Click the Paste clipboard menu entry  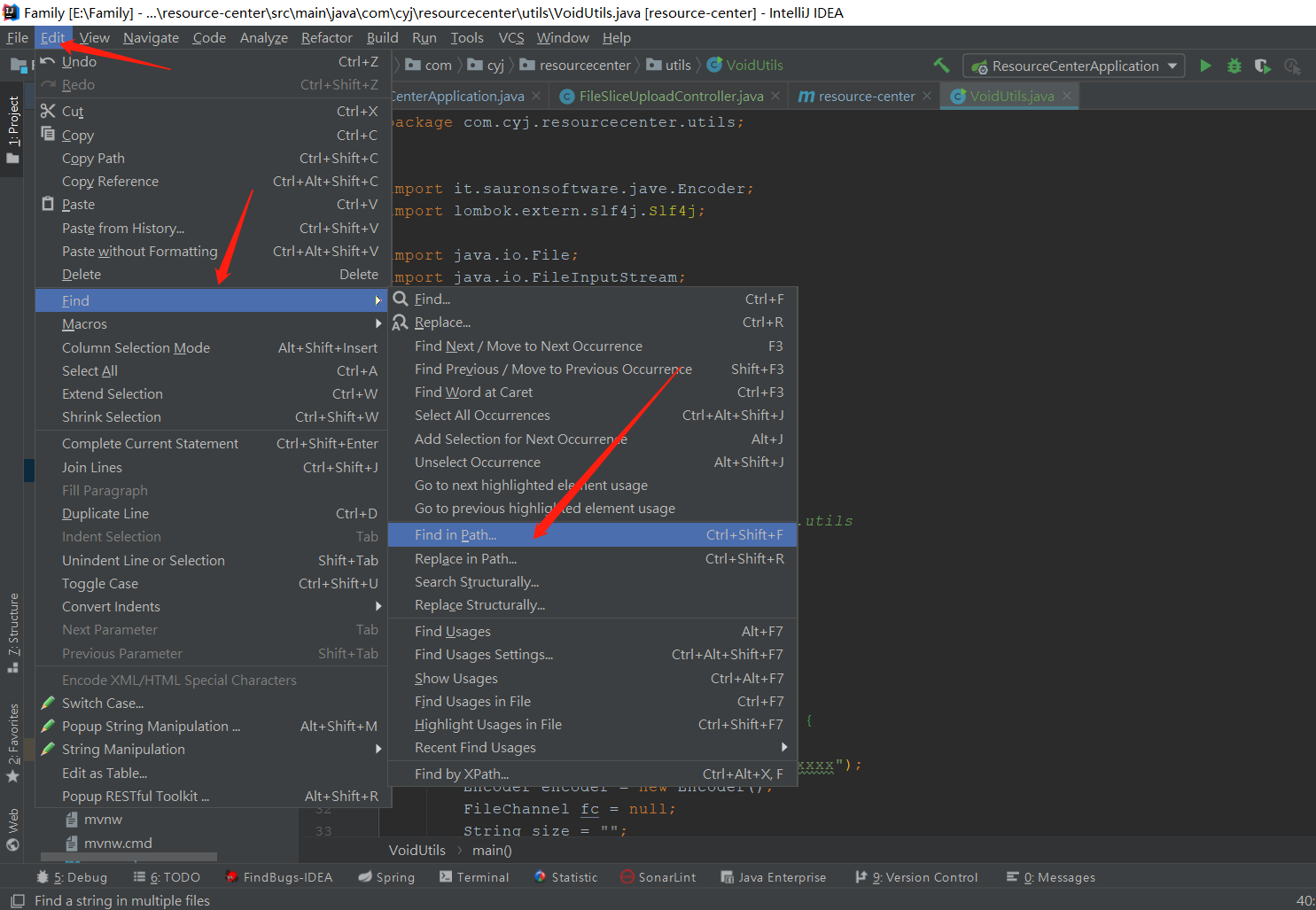[x=212, y=204]
